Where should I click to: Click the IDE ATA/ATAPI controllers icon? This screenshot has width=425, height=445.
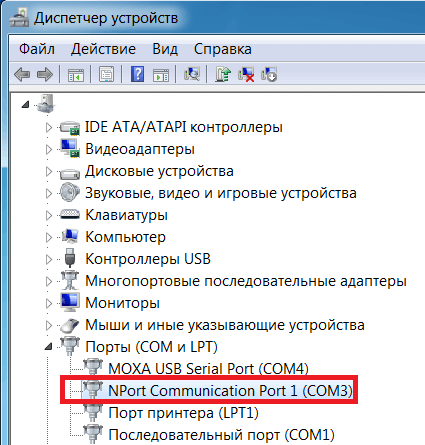[x=70, y=127]
